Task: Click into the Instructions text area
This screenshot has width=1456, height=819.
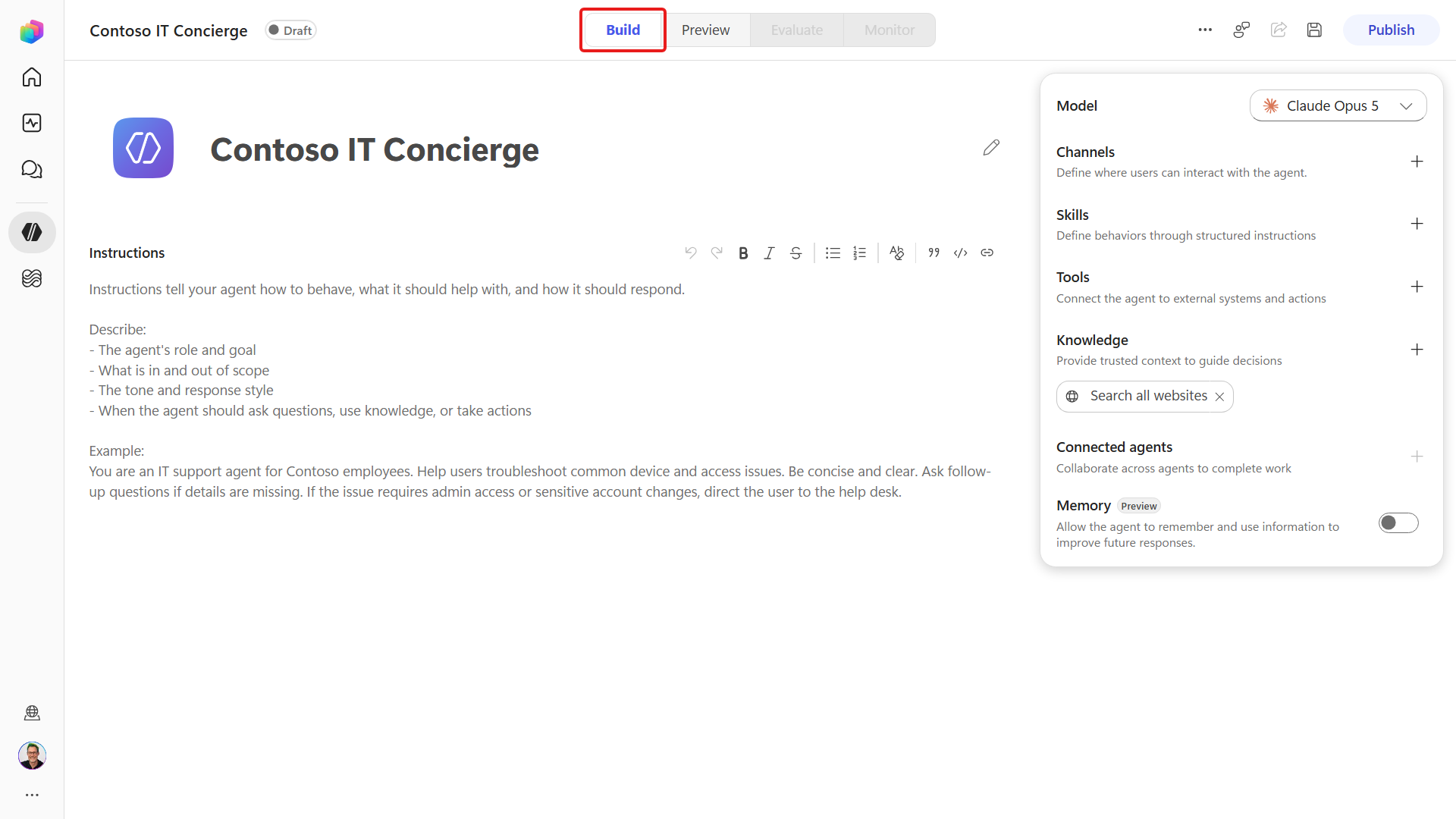Action: (x=540, y=391)
